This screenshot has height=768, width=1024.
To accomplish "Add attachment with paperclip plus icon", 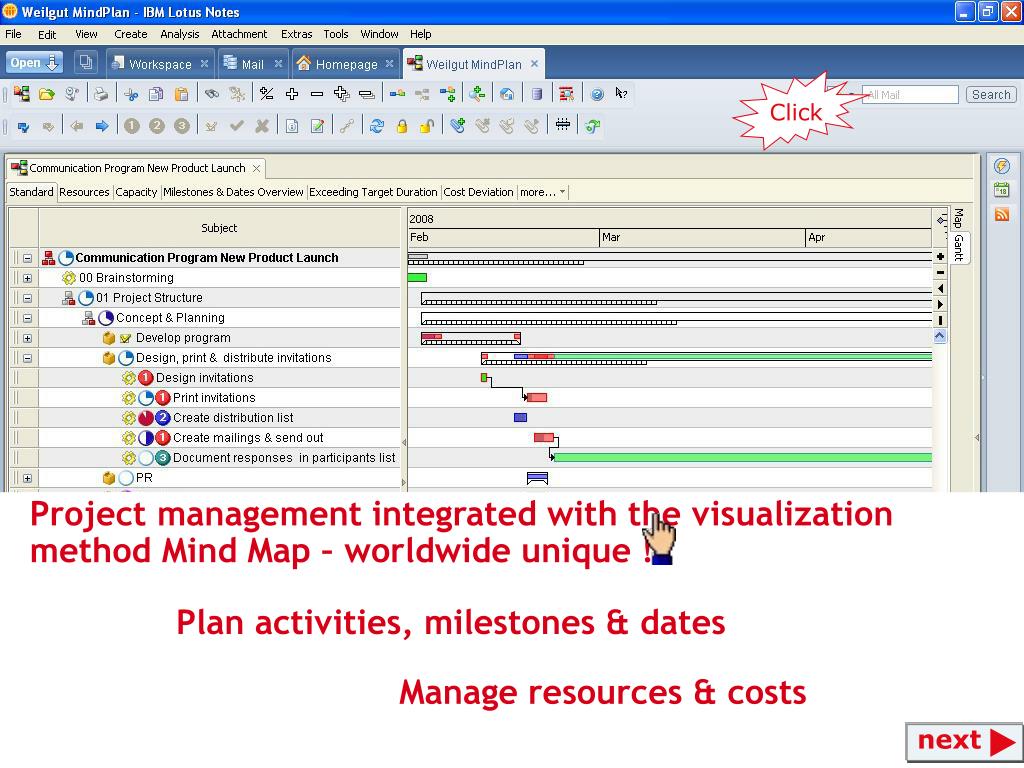I will pyautogui.click(x=457, y=125).
